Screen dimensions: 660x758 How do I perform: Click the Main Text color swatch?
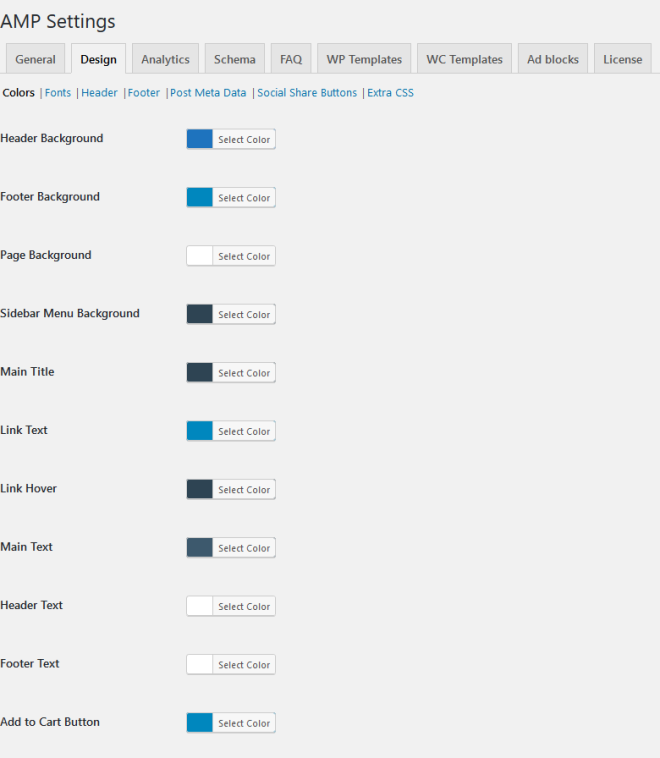pyautogui.click(x=200, y=548)
